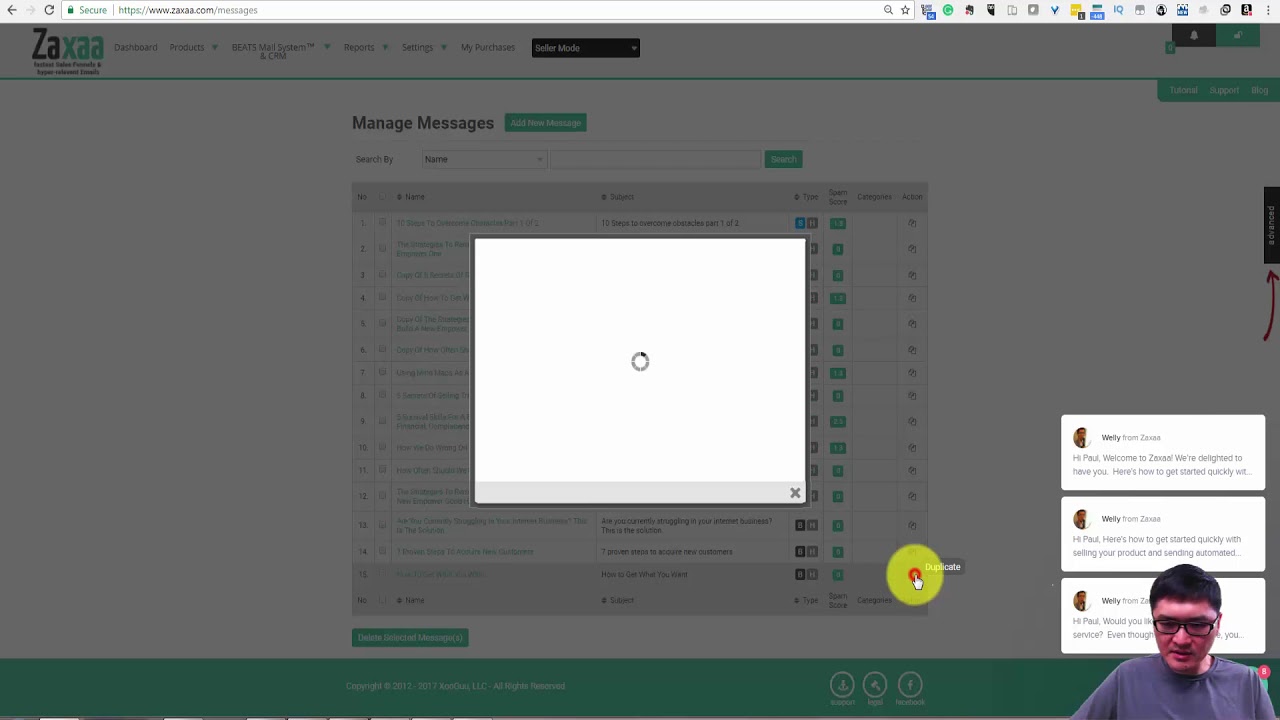Open message 'Are You Currently Struggling In Your Internet Business'
This screenshot has height=720, width=1280.
click(492, 525)
